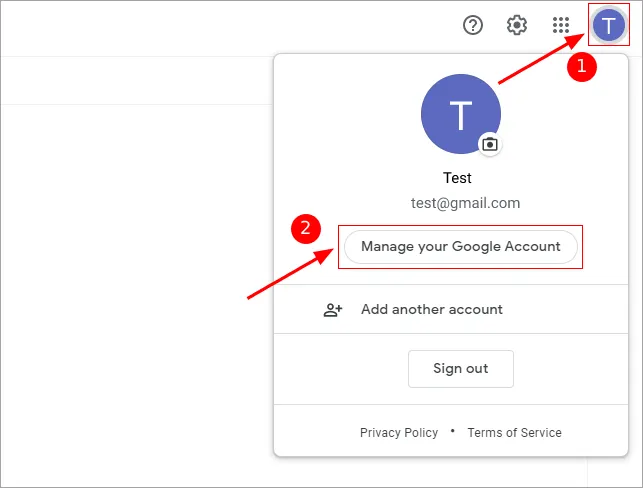Click the add-person icon beside Add another account

(x=333, y=310)
